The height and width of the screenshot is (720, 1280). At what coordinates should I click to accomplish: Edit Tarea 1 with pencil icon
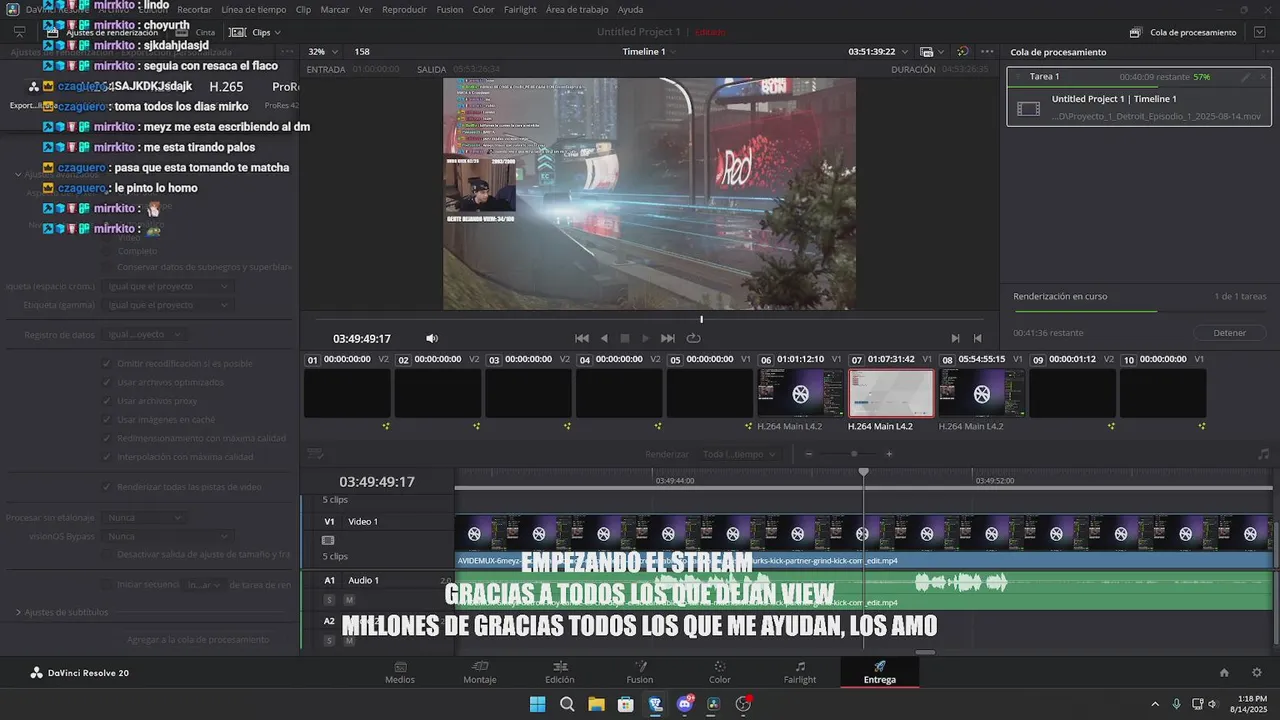pos(1245,77)
